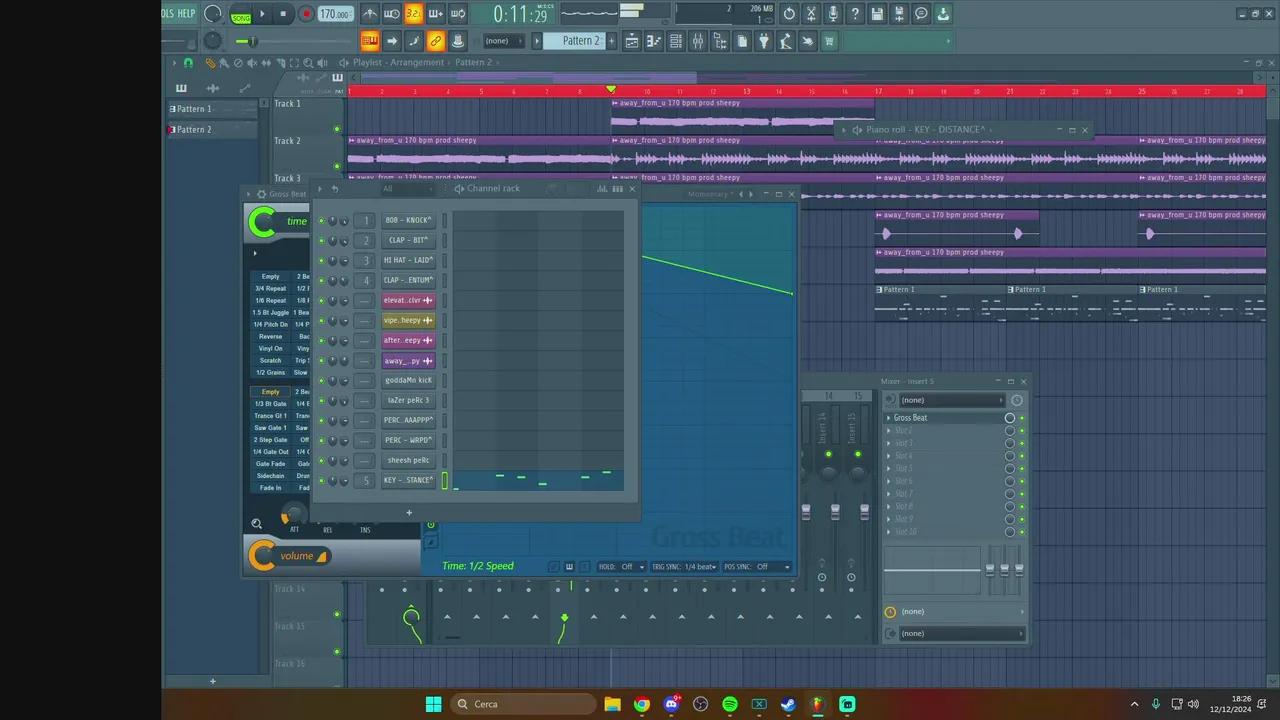Image resolution: width=1280 pixels, height=720 pixels.
Task: Mute the 808 - KNOCK channel
Action: pos(321,220)
